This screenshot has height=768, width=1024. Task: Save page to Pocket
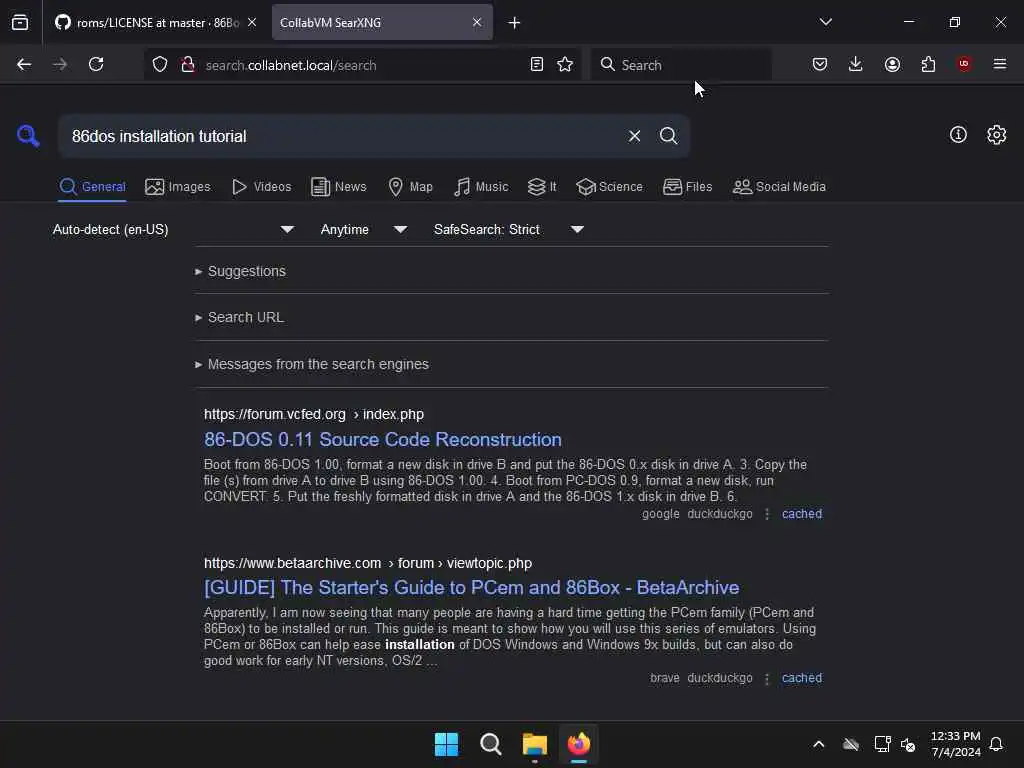pos(820,64)
